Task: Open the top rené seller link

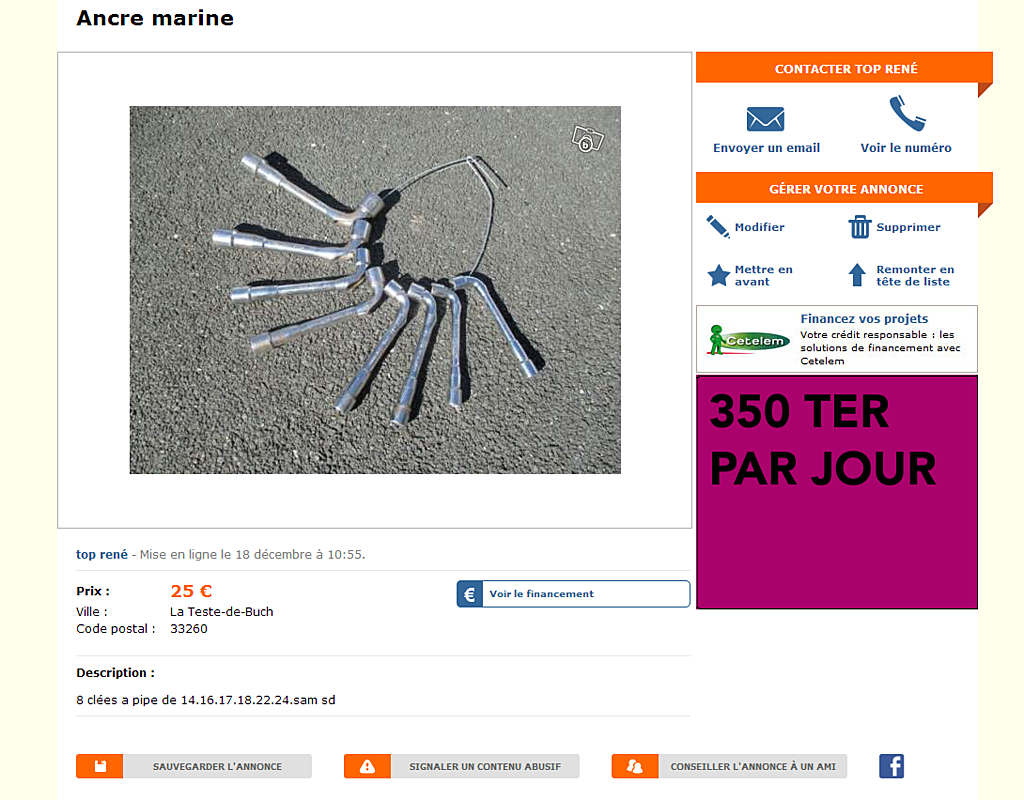Action: click(102, 554)
